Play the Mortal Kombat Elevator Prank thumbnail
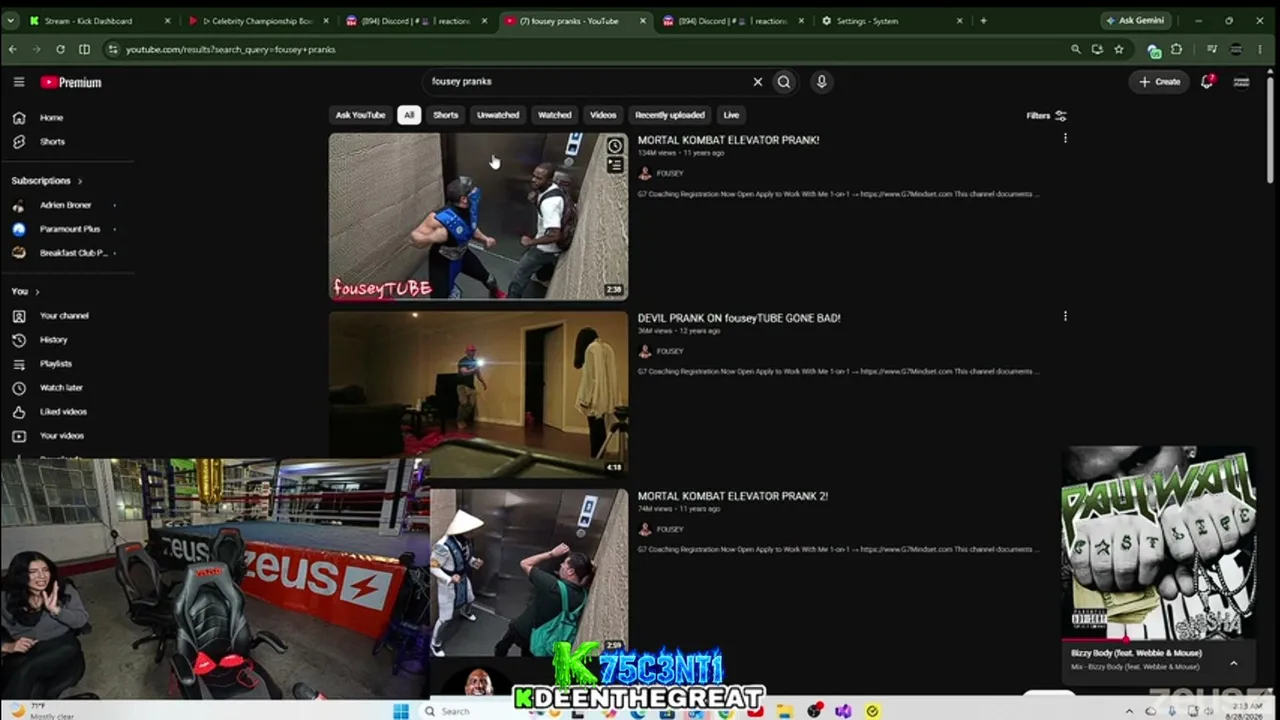Screen dimensions: 1280x720 478,216
